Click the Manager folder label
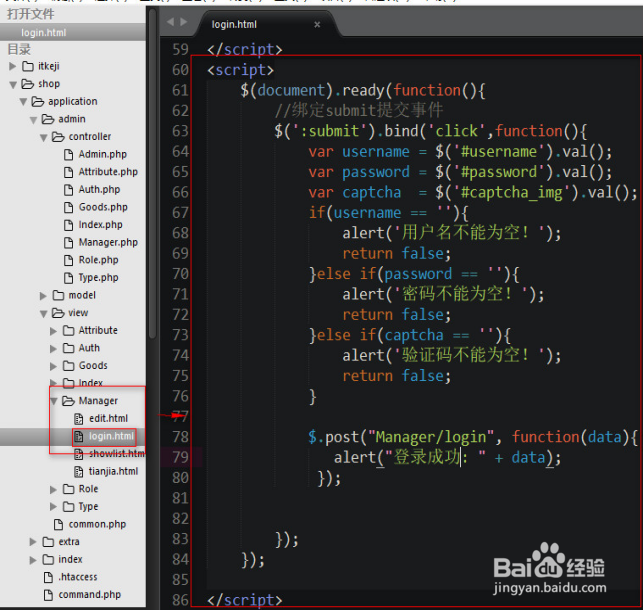 click(x=98, y=401)
